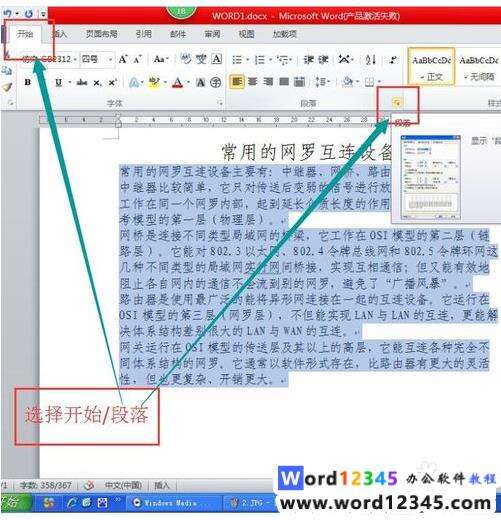Open the Font dialog launcher
The height and width of the screenshot is (520, 501).
[x=220, y=103]
